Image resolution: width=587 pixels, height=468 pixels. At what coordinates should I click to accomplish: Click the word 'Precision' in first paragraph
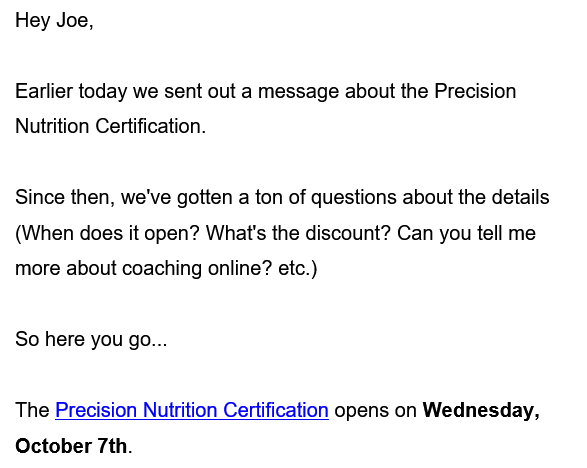point(475,91)
